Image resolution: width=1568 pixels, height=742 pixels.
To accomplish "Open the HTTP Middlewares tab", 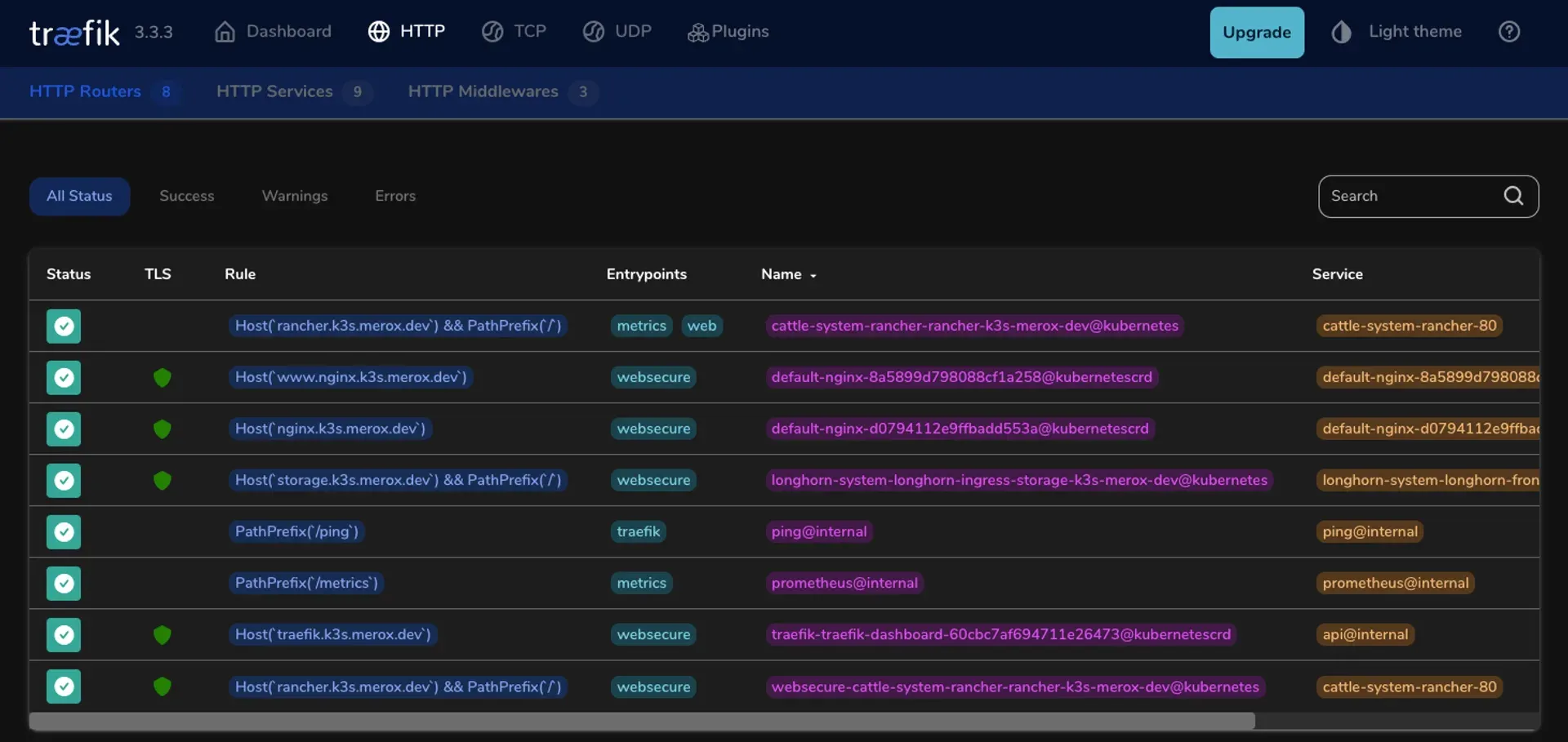I will (482, 91).
